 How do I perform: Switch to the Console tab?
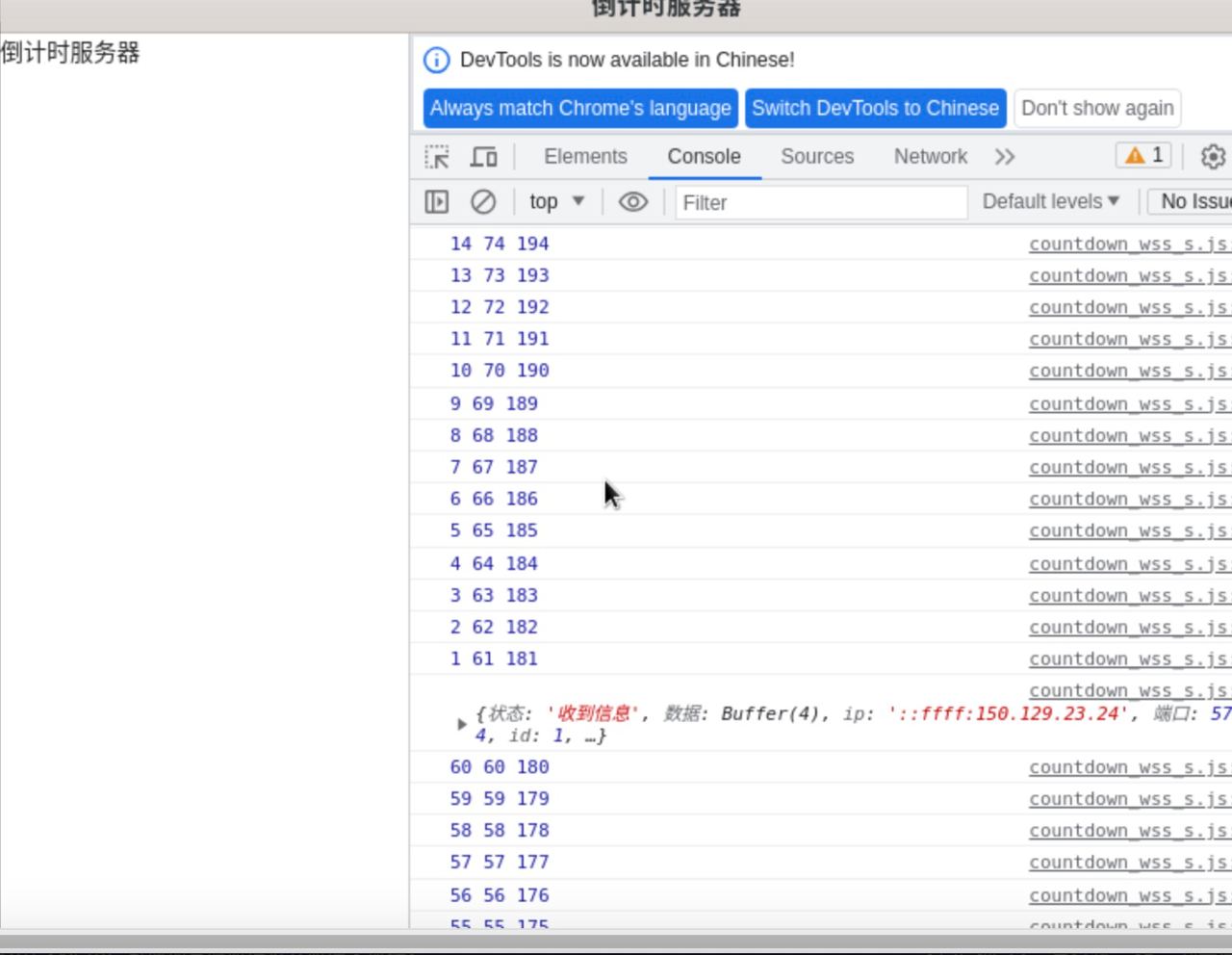click(x=705, y=156)
